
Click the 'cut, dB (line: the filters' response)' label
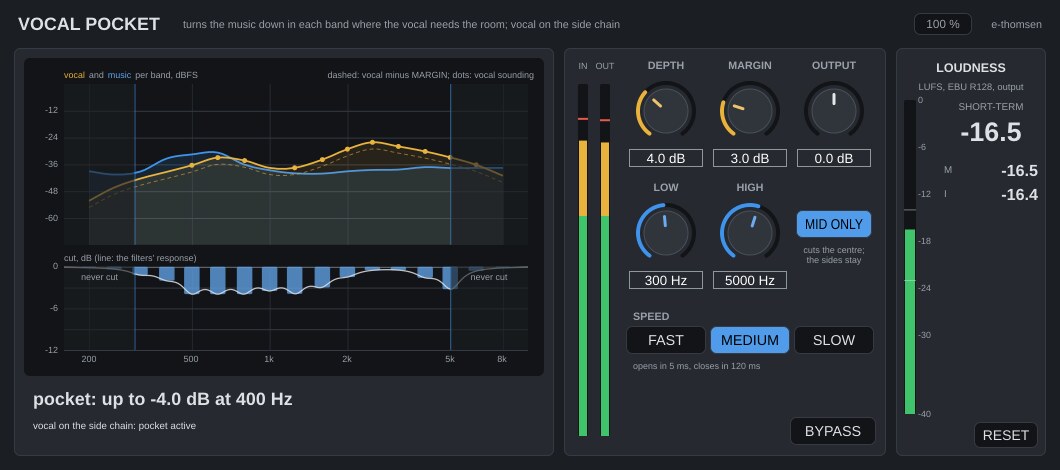[130, 258]
